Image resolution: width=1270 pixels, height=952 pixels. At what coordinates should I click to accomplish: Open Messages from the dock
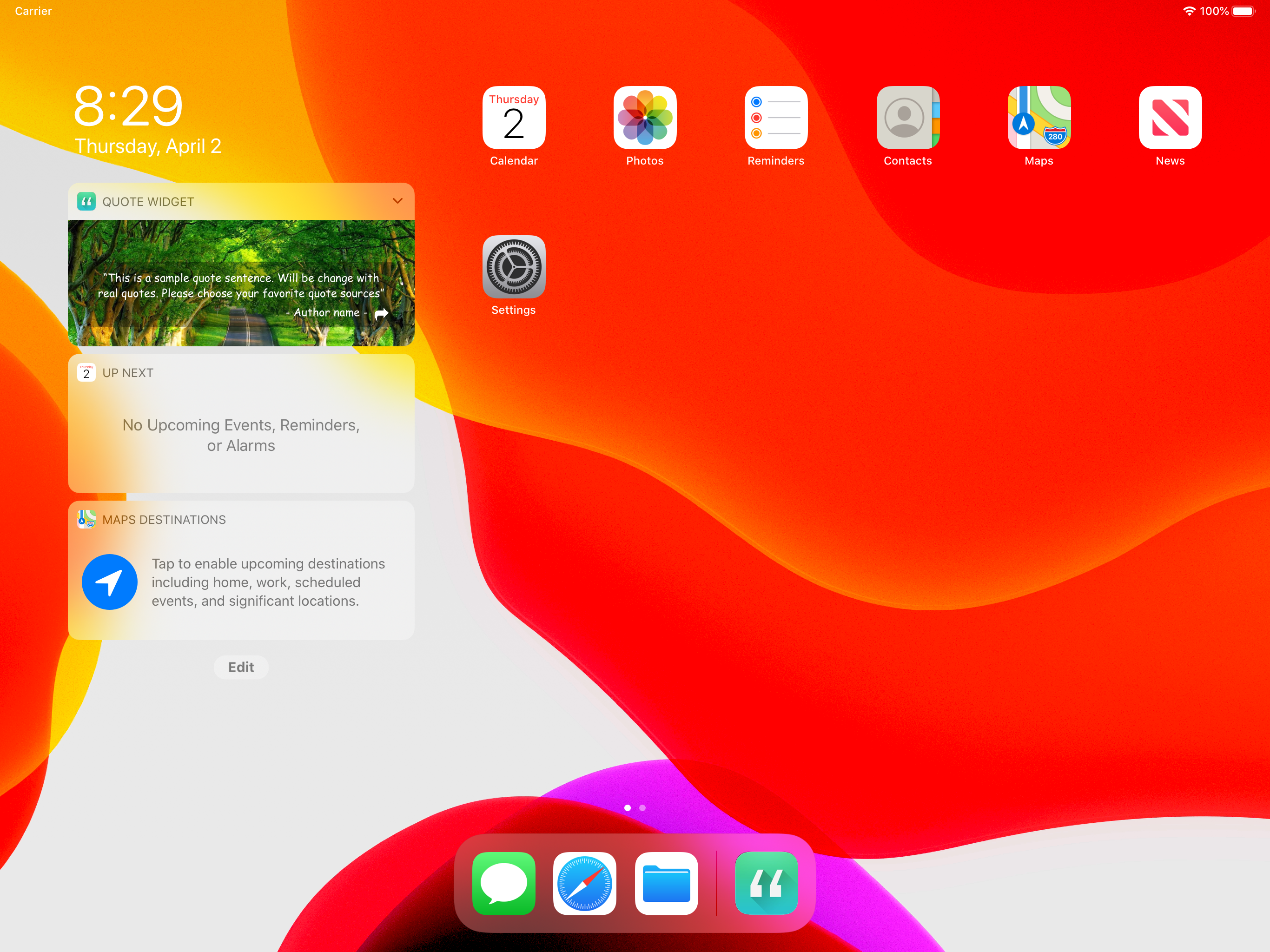point(503,883)
